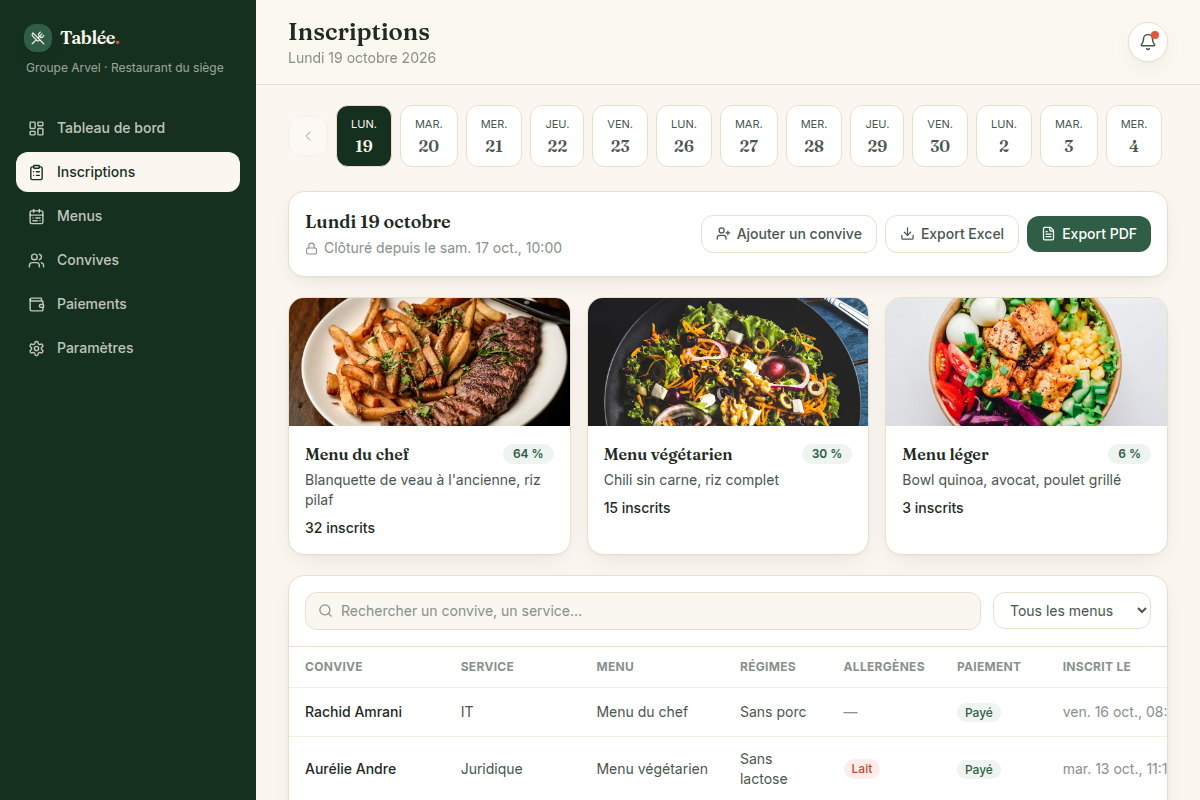The height and width of the screenshot is (800, 1200).
Task: Click the Convives people icon
Action: tap(37, 260)
